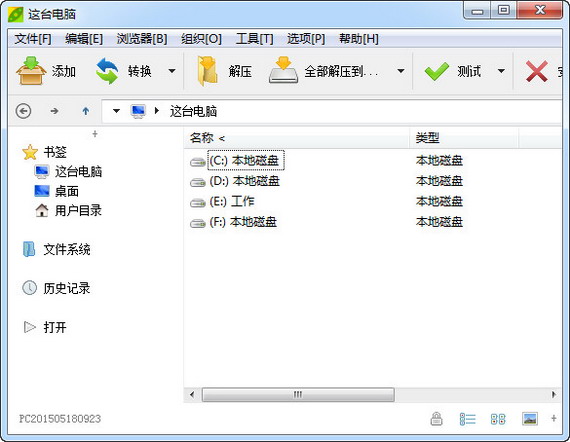Screen dimensions: 570x442
Task: Click the E: drive disk icon
Action: tap(198, 203)
